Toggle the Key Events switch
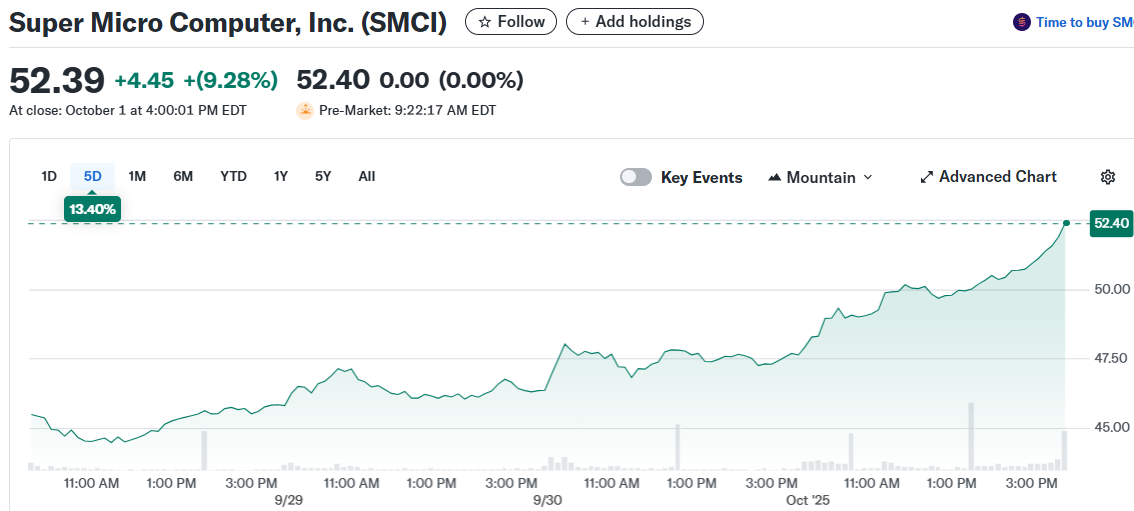Viewport: 1134px width, 511px height. pyautogui.click(x=636, y=177)
